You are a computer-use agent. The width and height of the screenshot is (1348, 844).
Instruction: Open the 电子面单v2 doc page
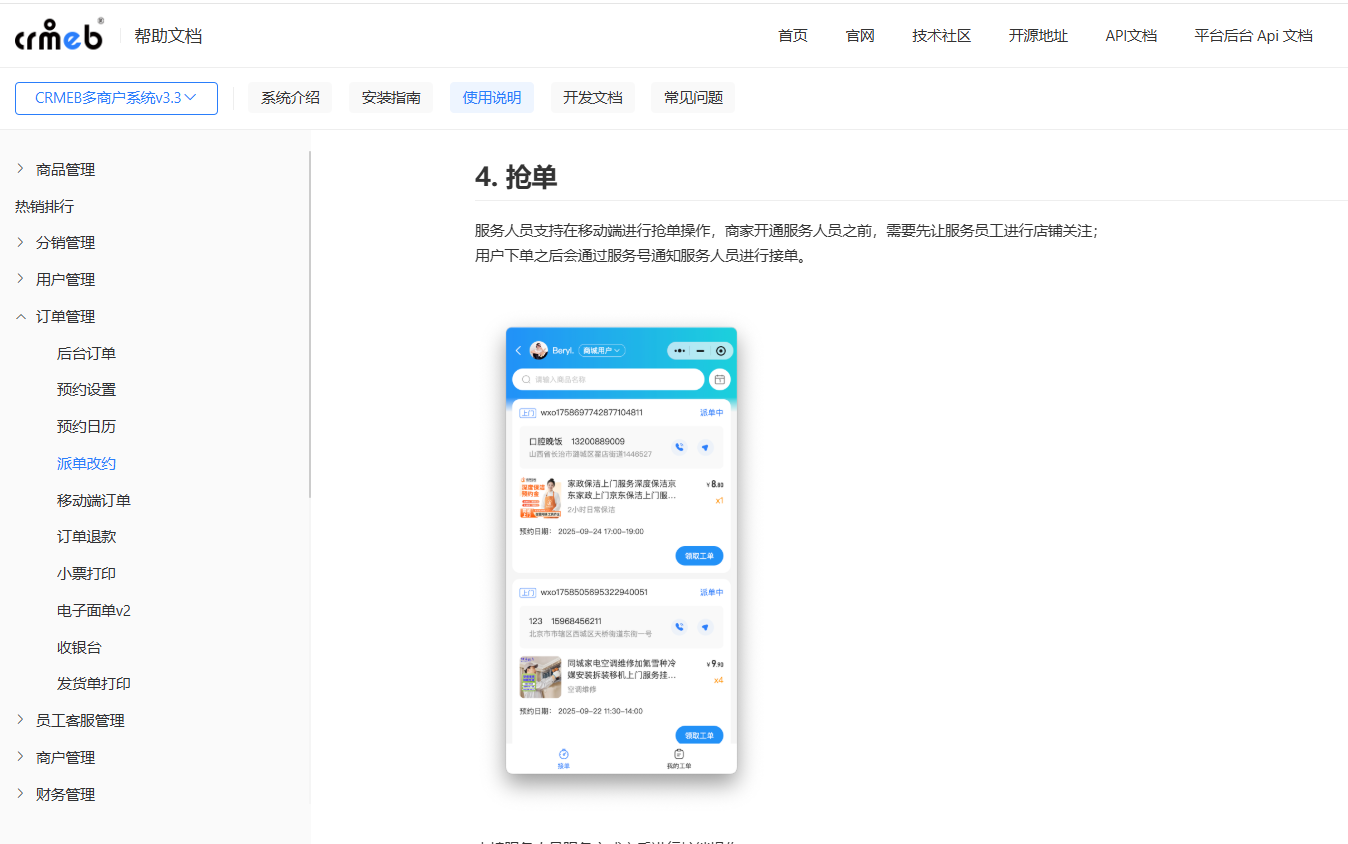[94, 611]
